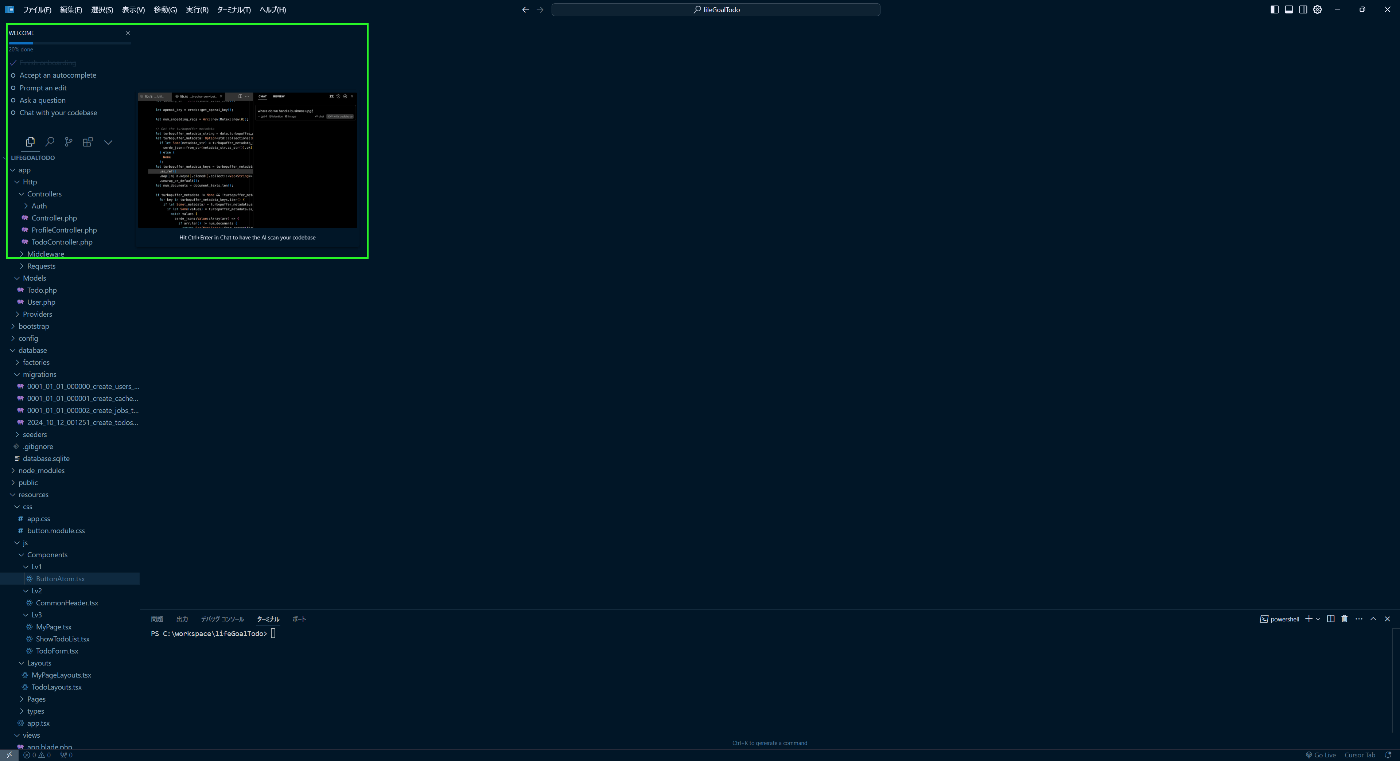Collapse the Controllers folder
The image size is (1400, 761).
43,194
